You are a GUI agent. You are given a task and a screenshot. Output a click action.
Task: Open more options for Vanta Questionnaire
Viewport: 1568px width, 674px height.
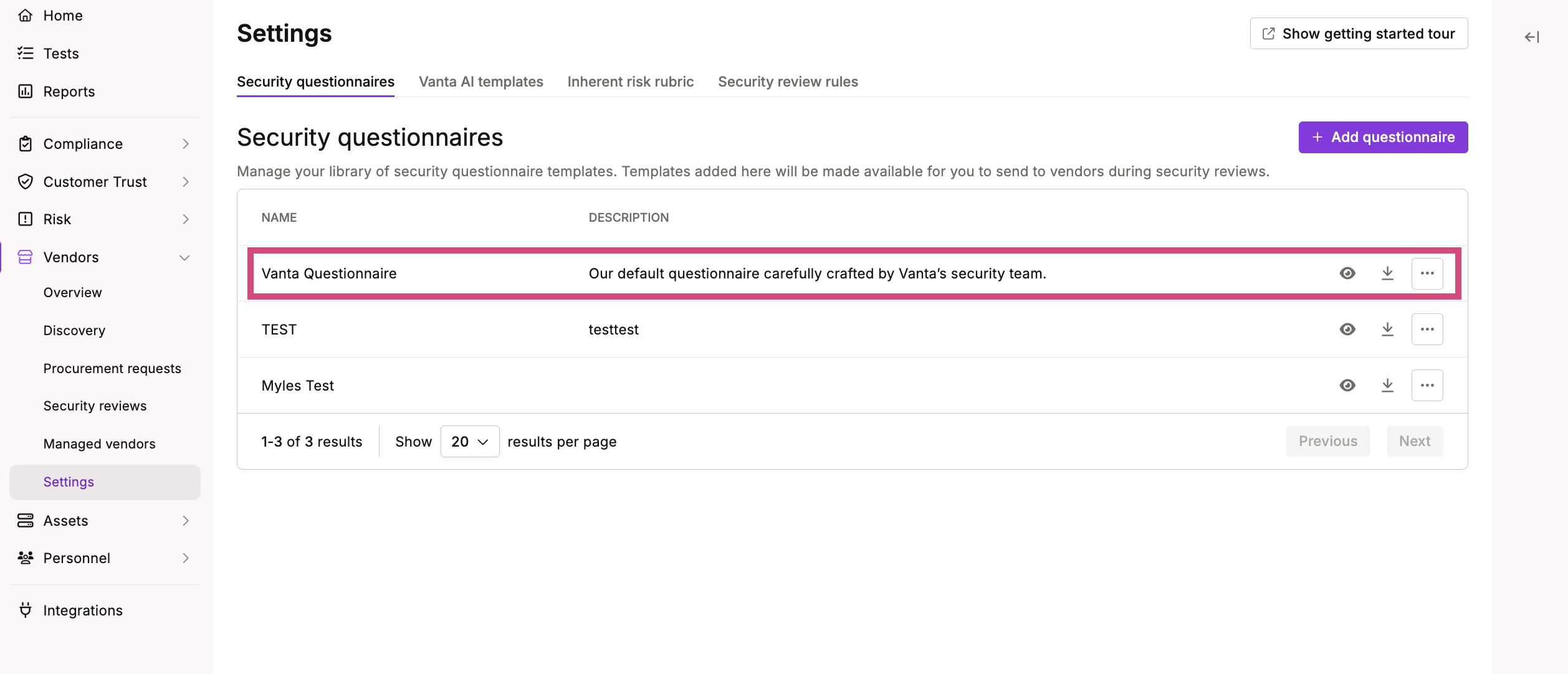point(1427,273)
